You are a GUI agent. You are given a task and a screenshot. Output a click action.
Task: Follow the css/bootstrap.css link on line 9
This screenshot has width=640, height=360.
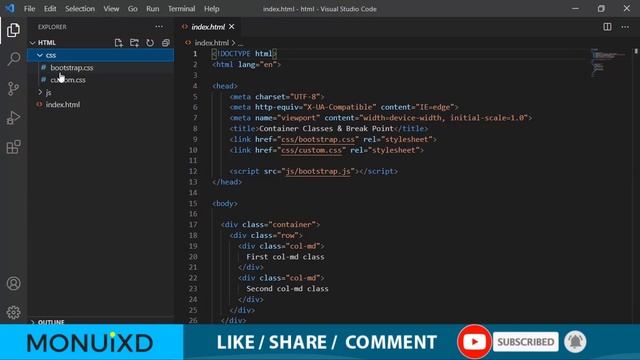click(318, 139)
